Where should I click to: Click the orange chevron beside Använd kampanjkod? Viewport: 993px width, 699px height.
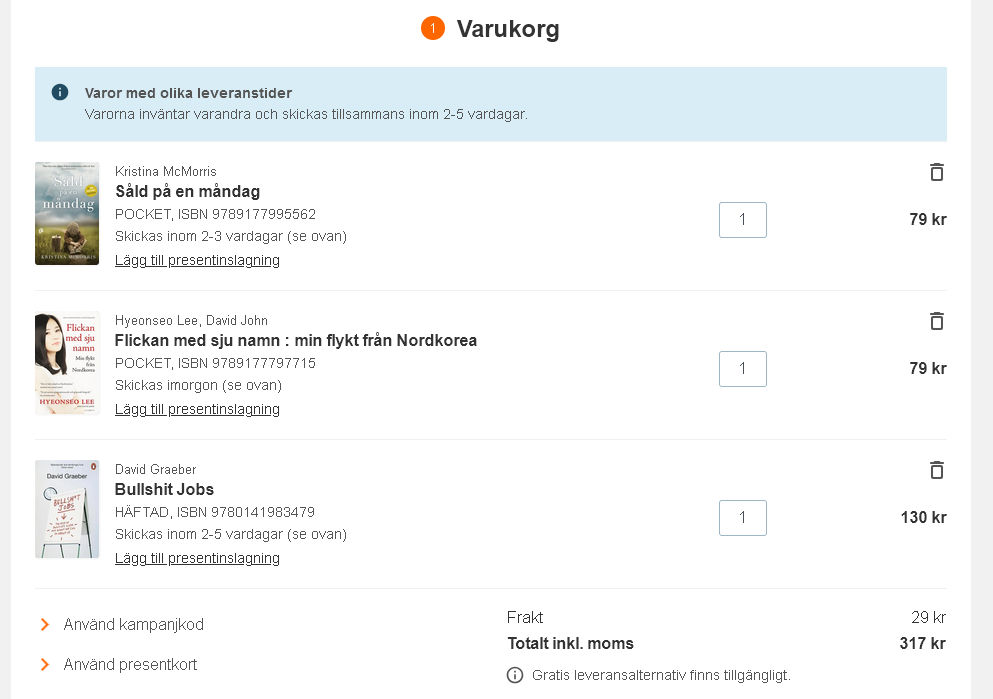[45, 624]
